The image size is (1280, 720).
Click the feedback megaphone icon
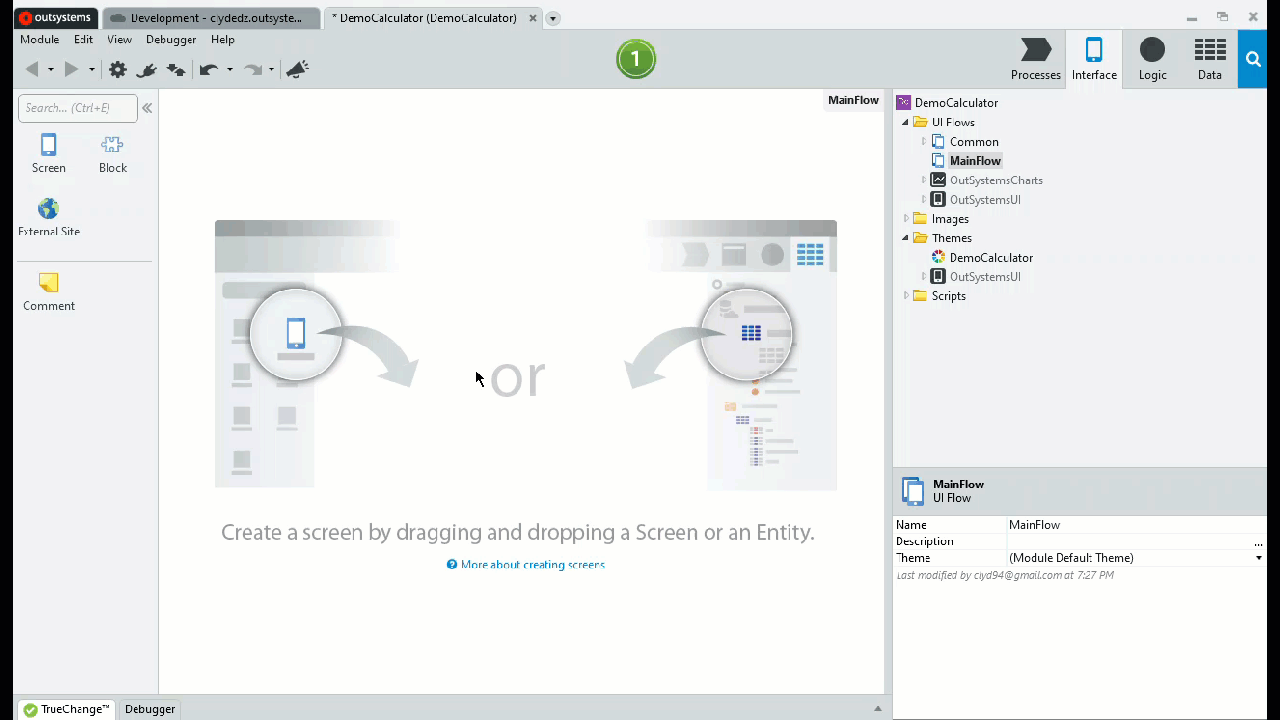pyautogui.click(x=297, y=69)
